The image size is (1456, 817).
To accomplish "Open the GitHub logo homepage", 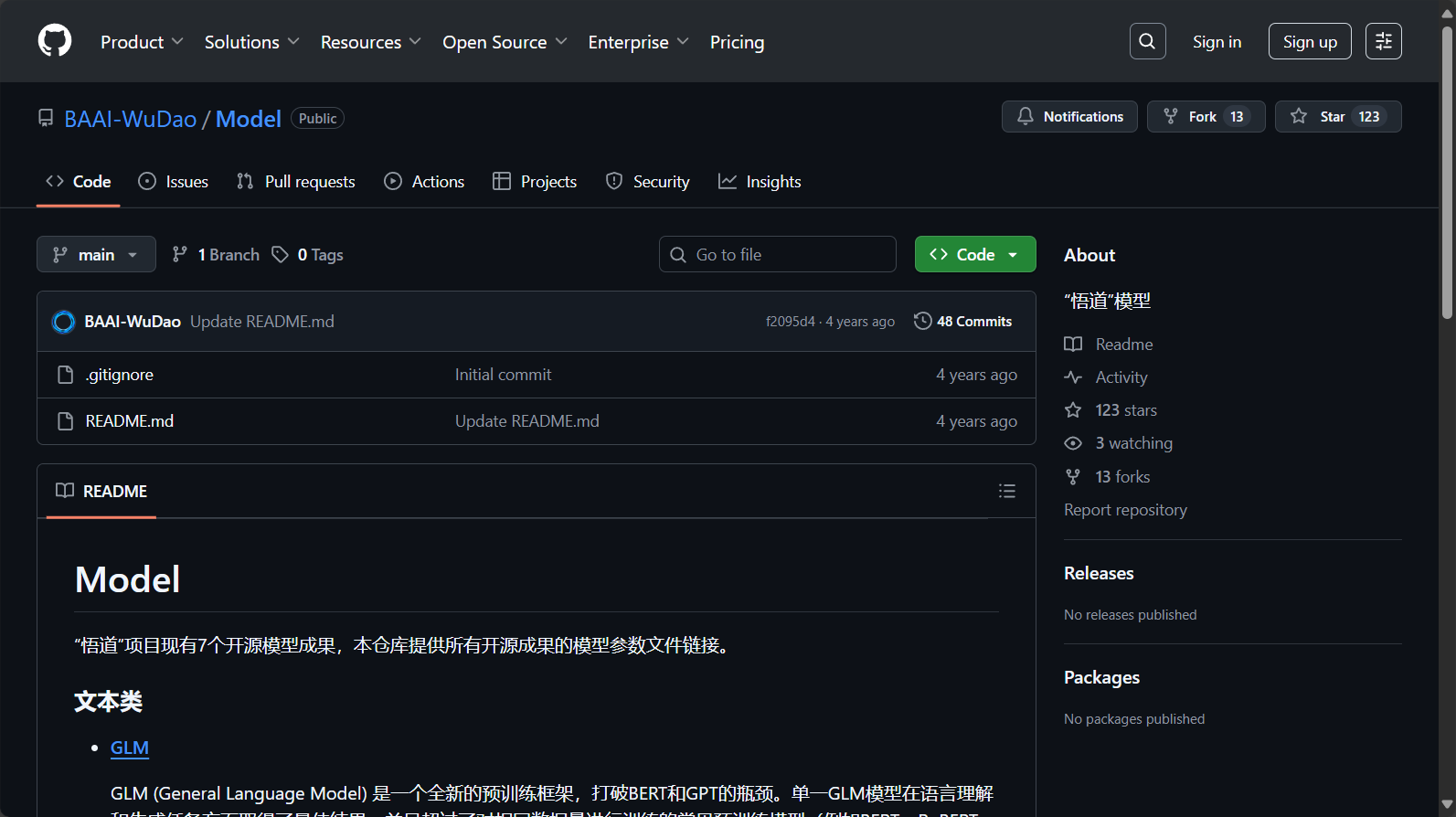I will click(x=55, y=41).
